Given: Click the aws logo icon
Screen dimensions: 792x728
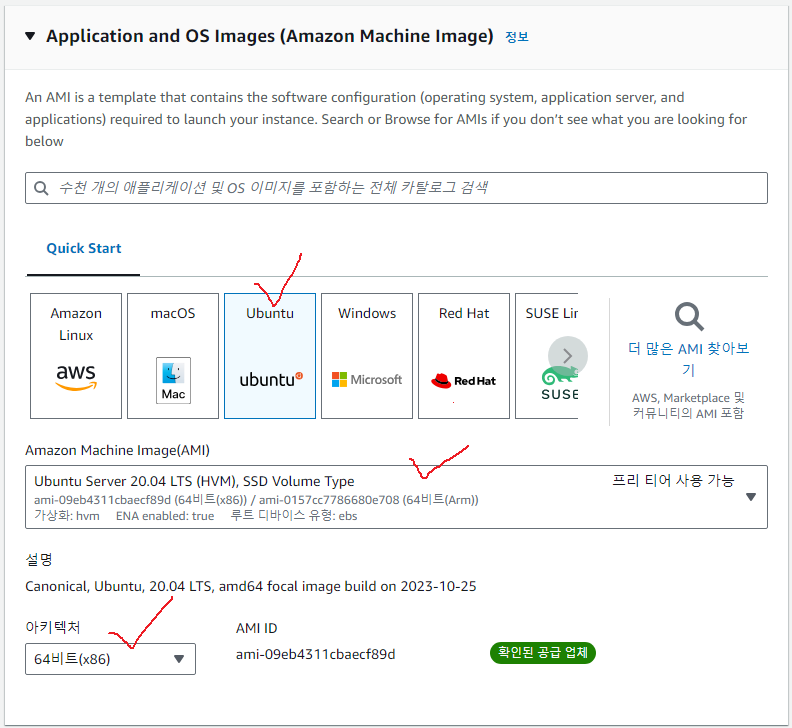Looking at the screenshot, I should [76, 377].
